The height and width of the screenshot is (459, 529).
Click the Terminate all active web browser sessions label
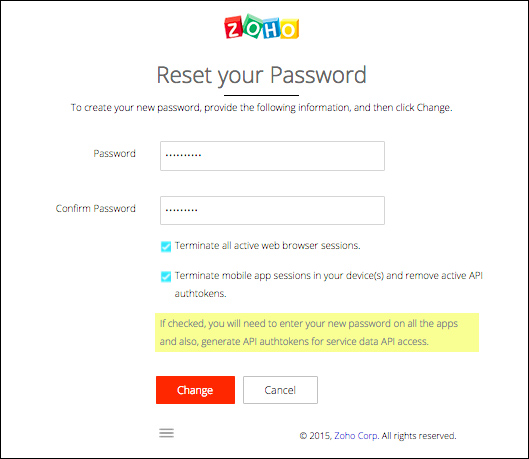(x=268, y=246)
